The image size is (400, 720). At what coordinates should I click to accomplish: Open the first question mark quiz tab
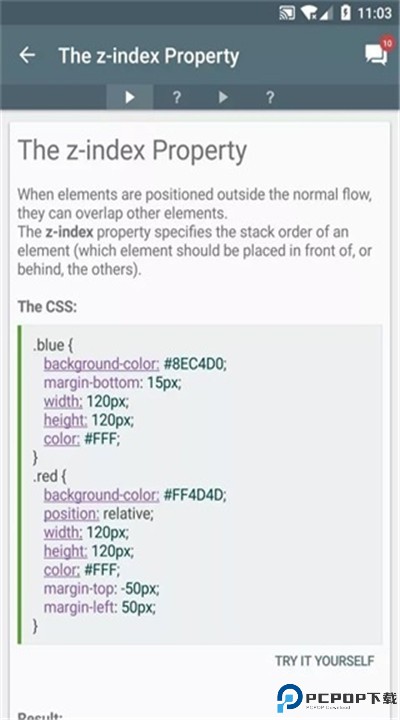176,97
